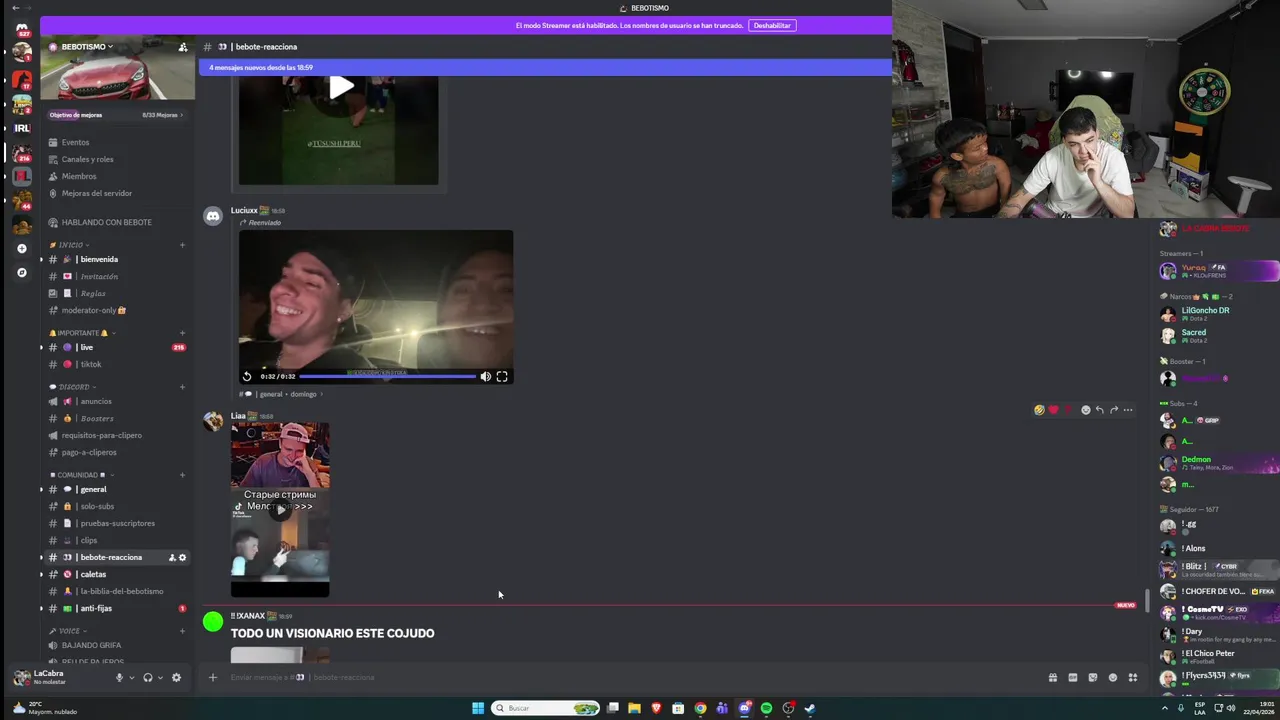Open Canales y roles
Screen dimensions: 1280x720
[x=118, y=159]
